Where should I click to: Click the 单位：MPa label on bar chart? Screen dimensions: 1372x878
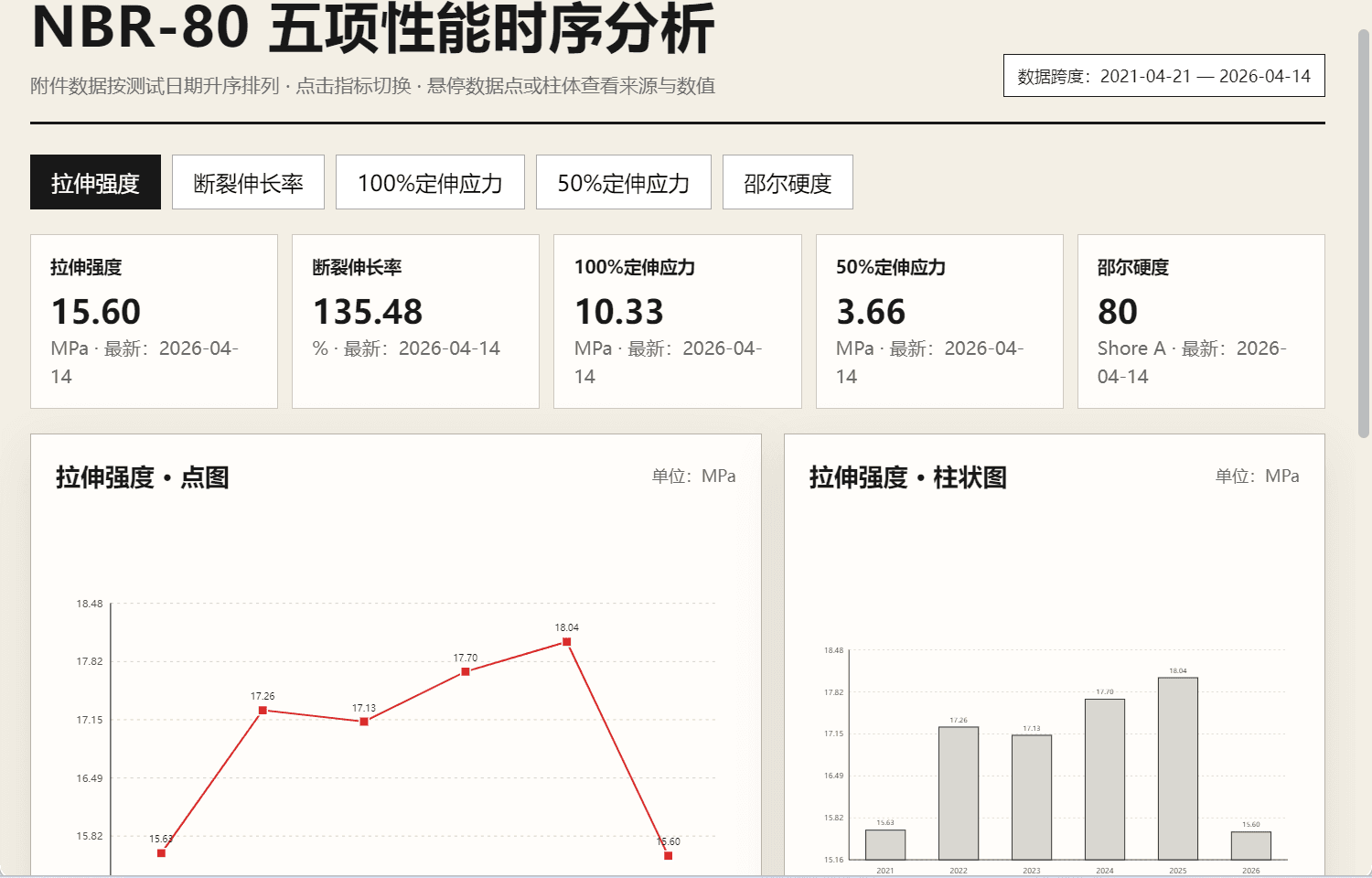(x=1257, y=476)
